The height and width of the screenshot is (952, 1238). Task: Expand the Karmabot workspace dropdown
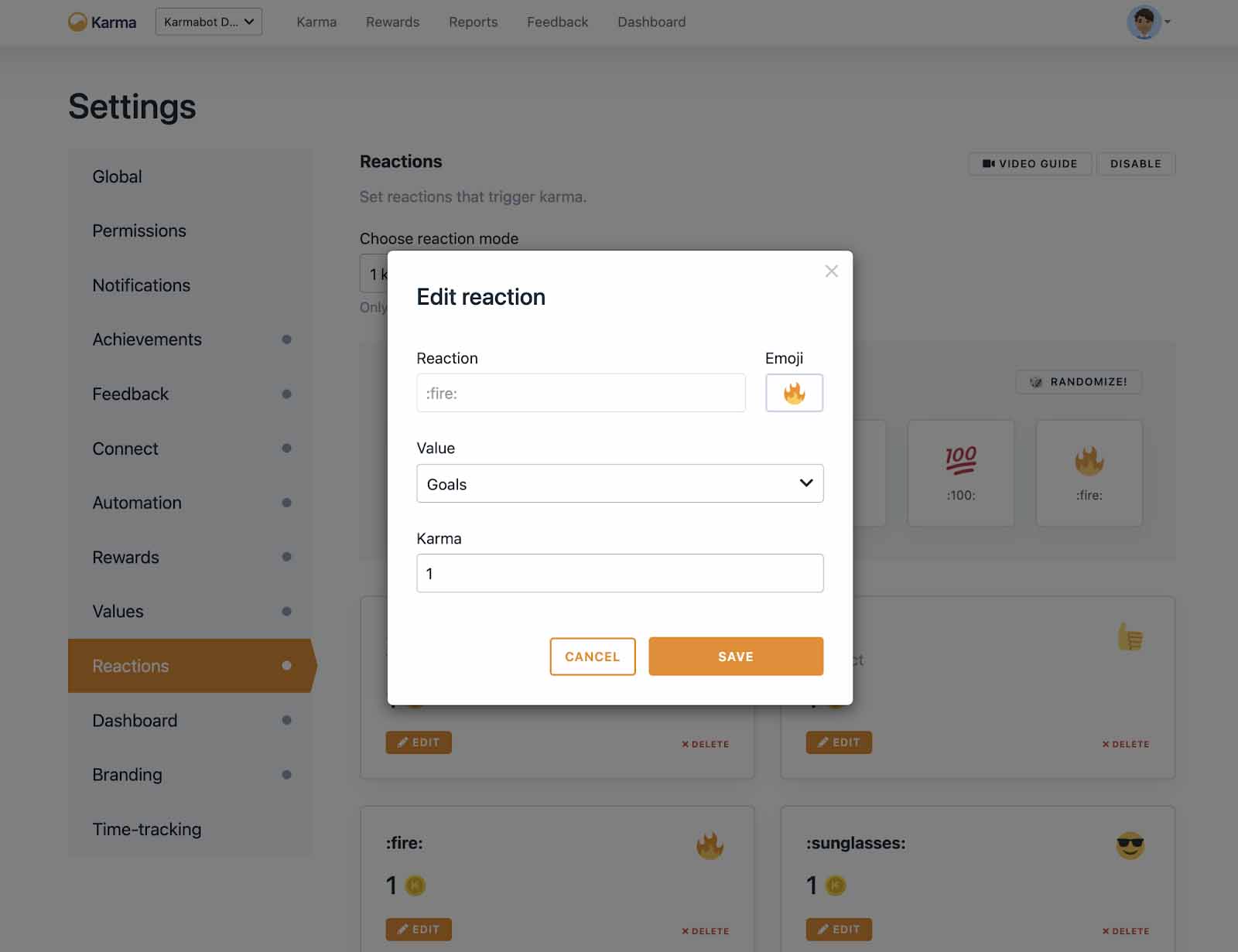208,22
